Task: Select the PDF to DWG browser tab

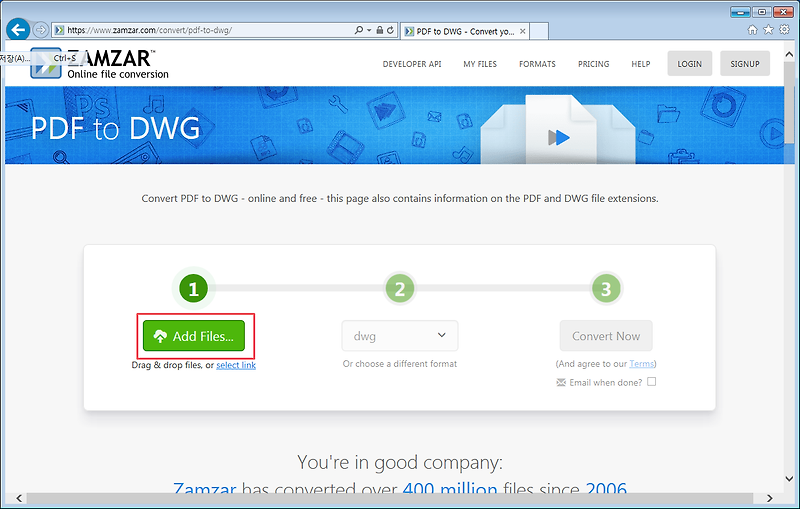Action: coord(464,31)
